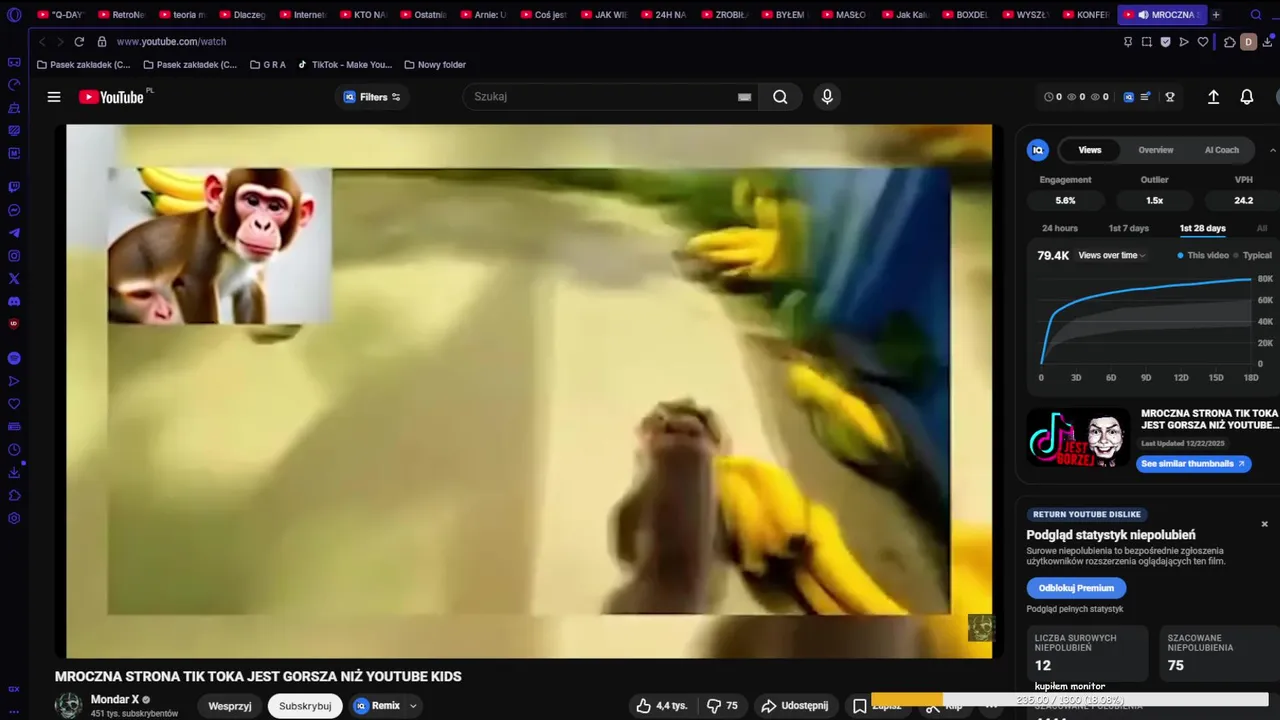Open YouTube notifications bell

coord(1247,97)
